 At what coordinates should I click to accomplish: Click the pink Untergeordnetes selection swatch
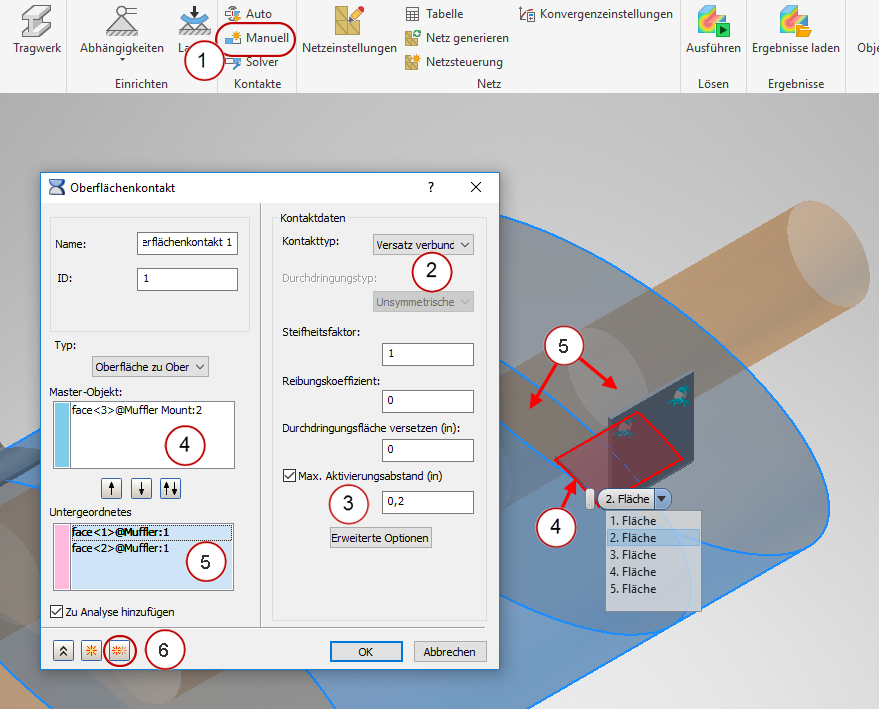tap(62, 557)
